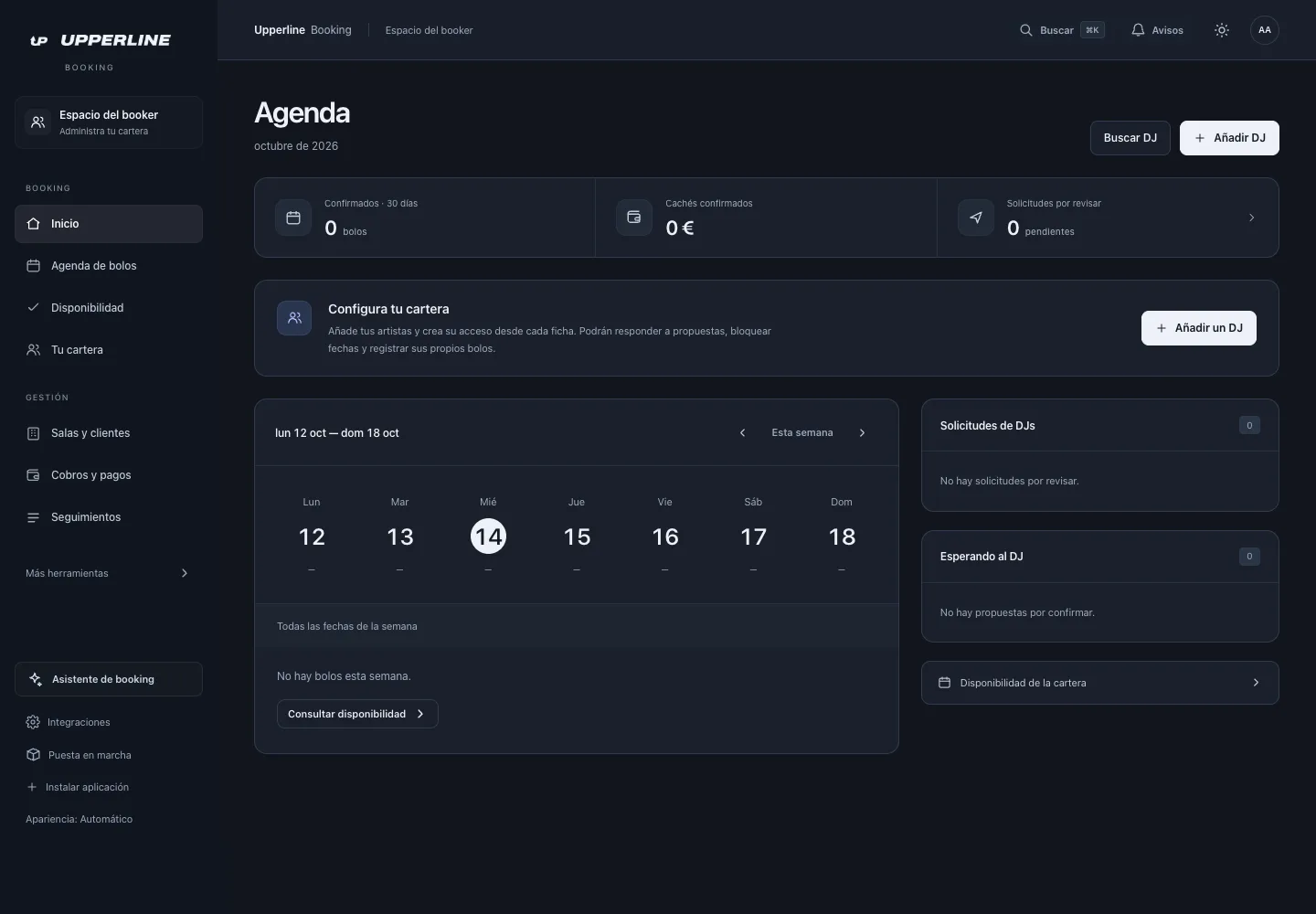
Task: Go to the next week
Action: (862, 433)
